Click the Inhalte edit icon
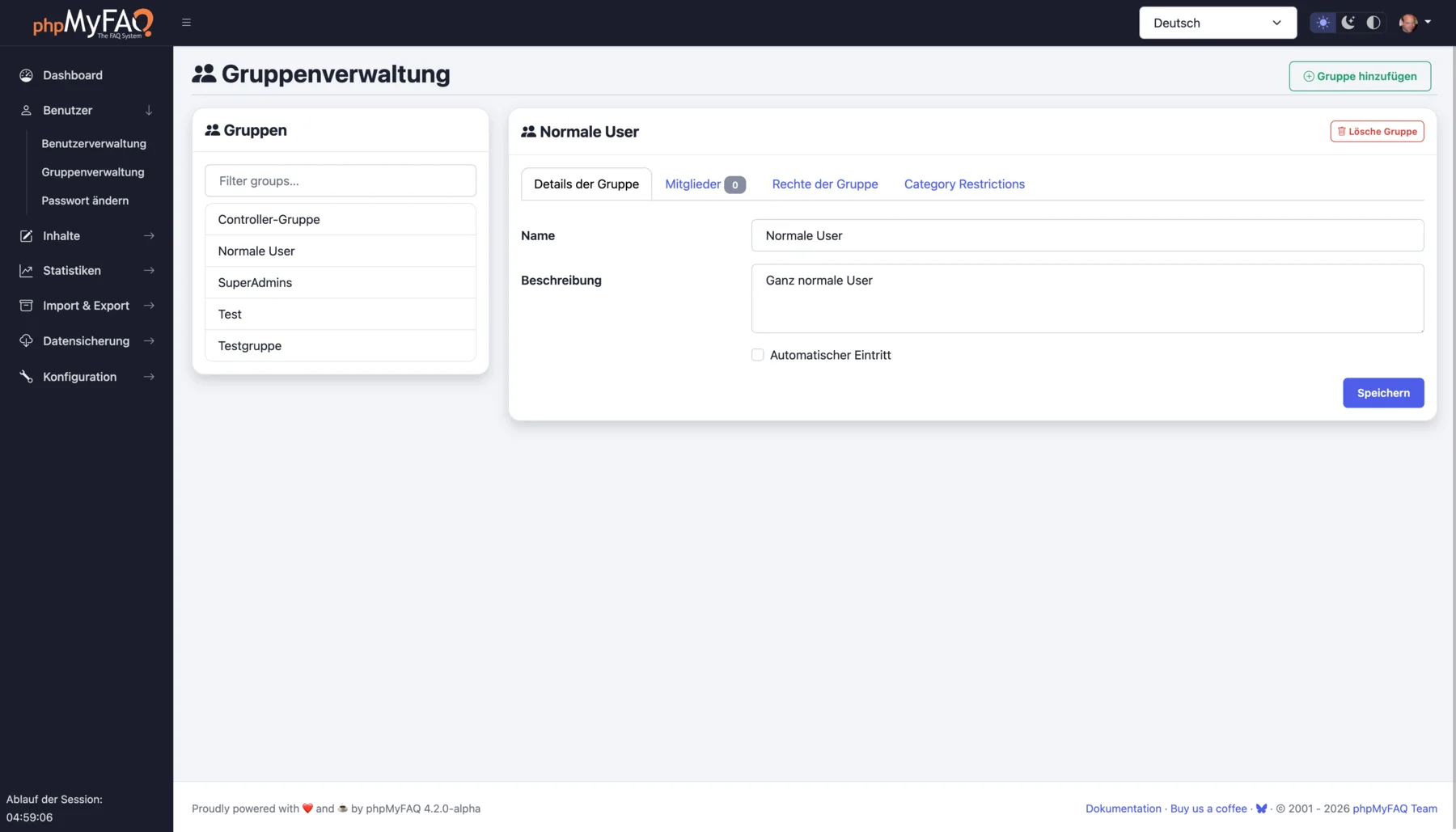 click(x=26, y=236)
